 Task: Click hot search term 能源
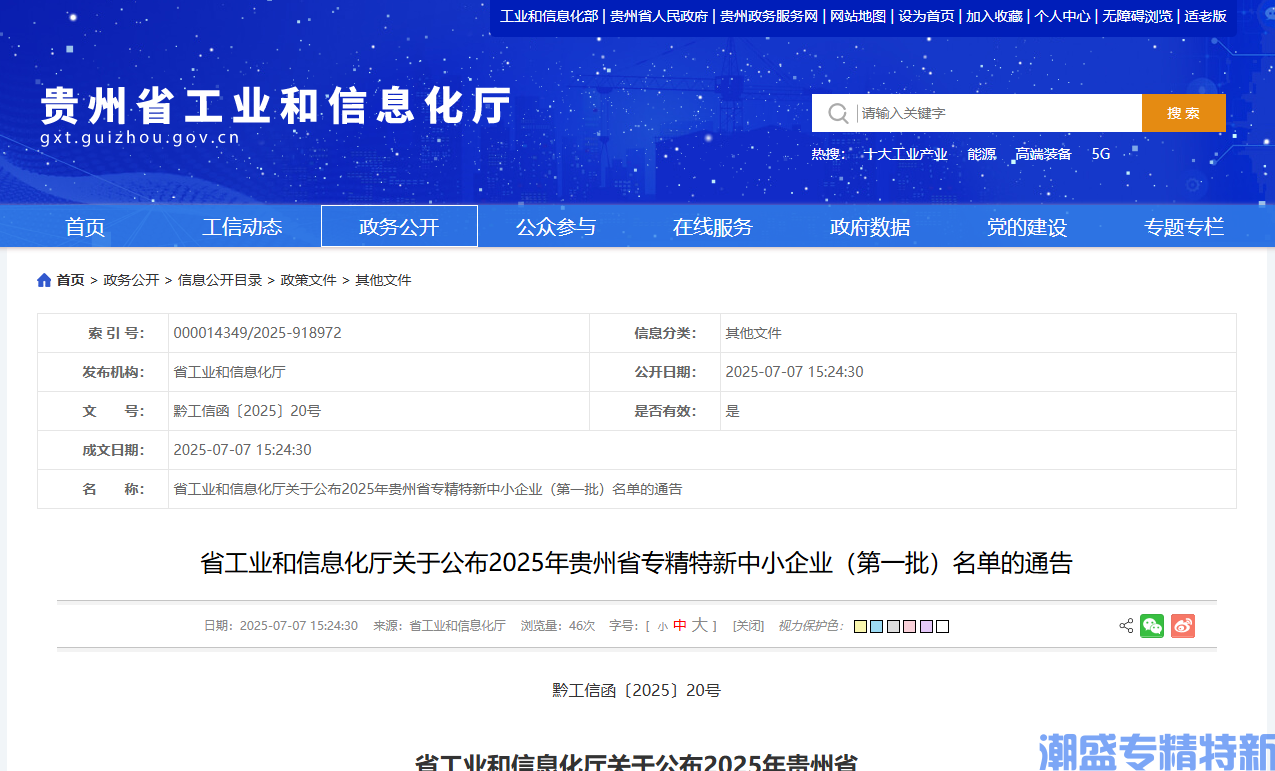click(982, 154)
